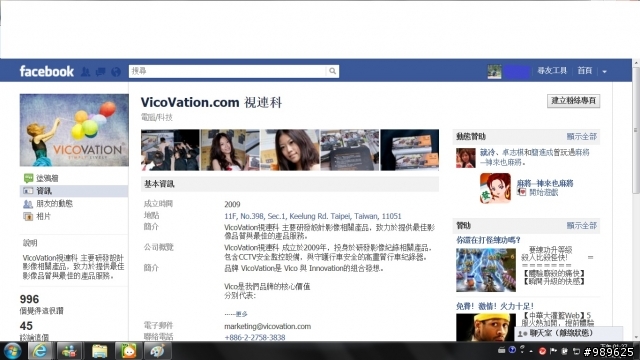
Task: Open the second photo thumbnail of woman in white
Action: pos(230,150)
